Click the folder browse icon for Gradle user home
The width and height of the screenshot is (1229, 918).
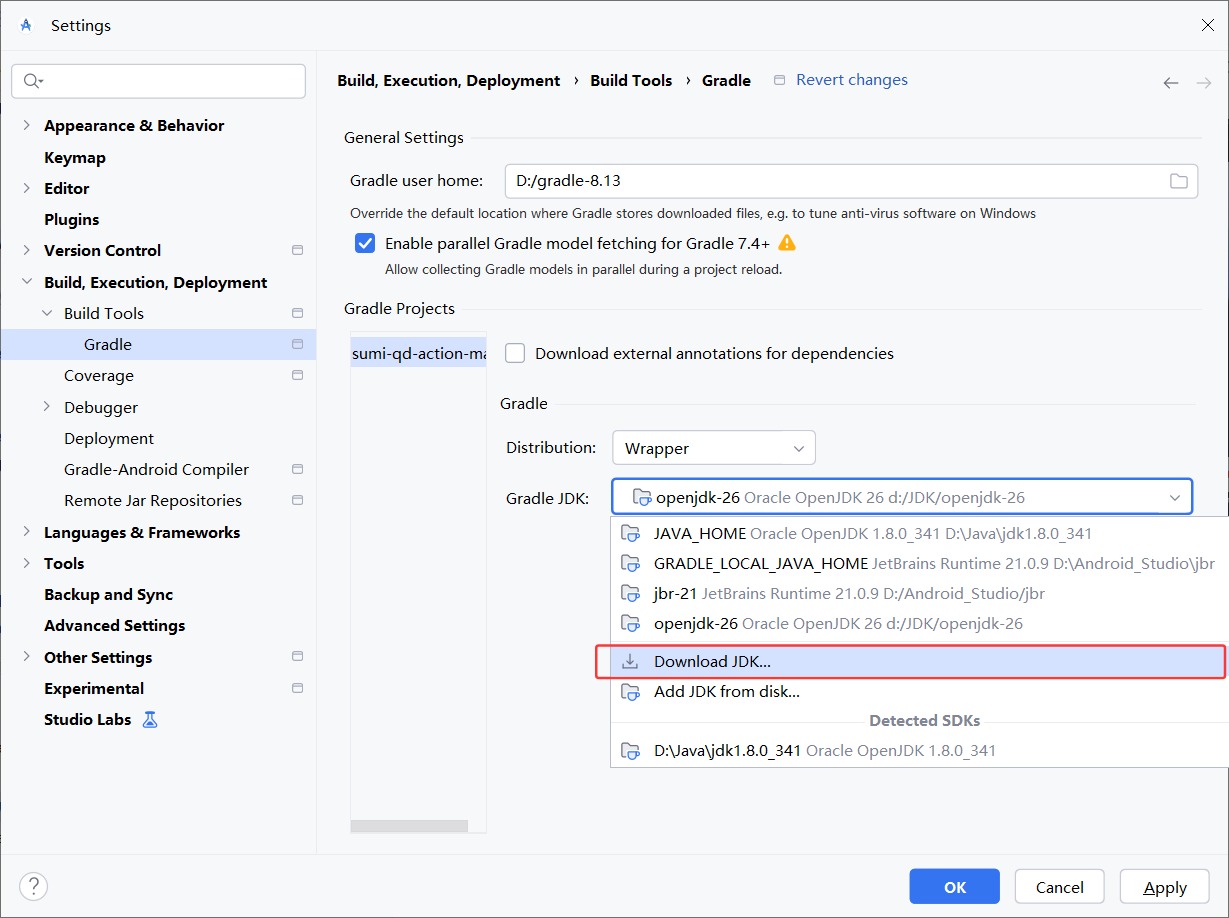(1179, 181)
